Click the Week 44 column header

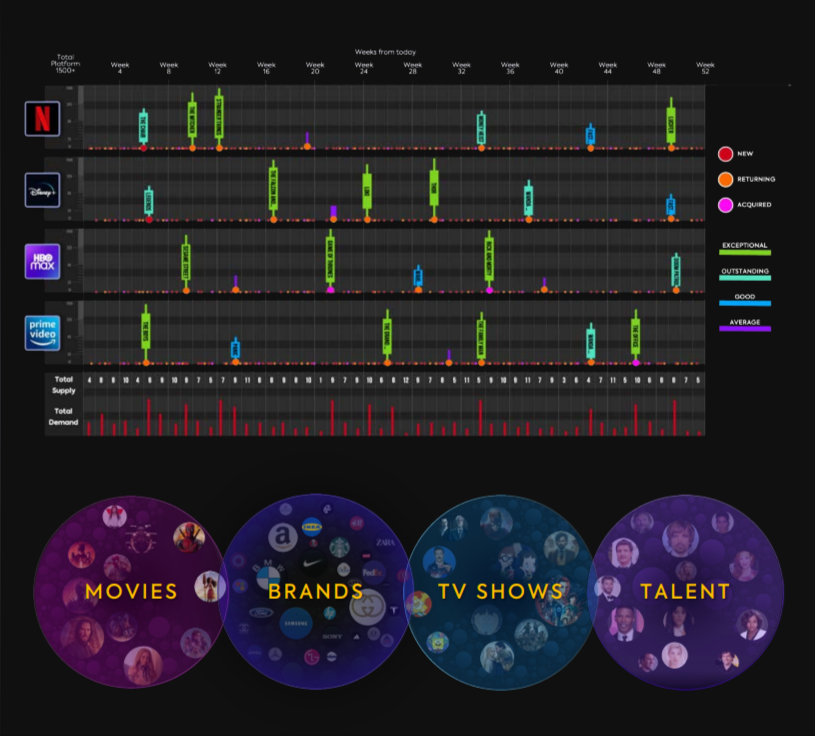point(608,68)
